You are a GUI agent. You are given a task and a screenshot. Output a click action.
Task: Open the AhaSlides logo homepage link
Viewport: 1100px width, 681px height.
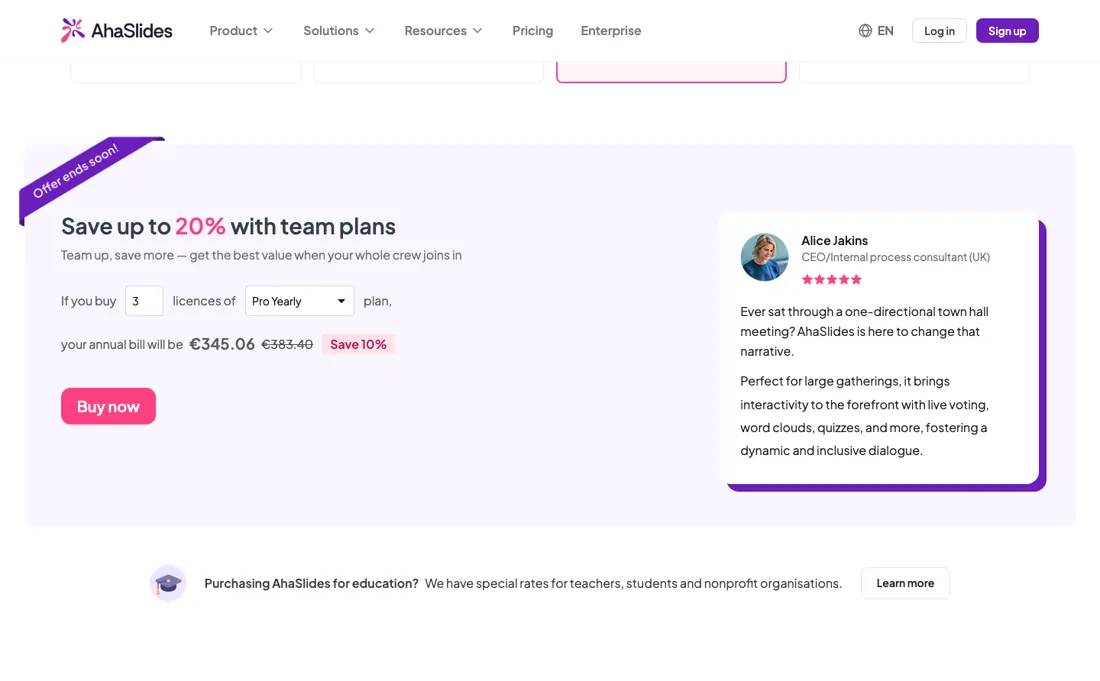click(116, 30)
